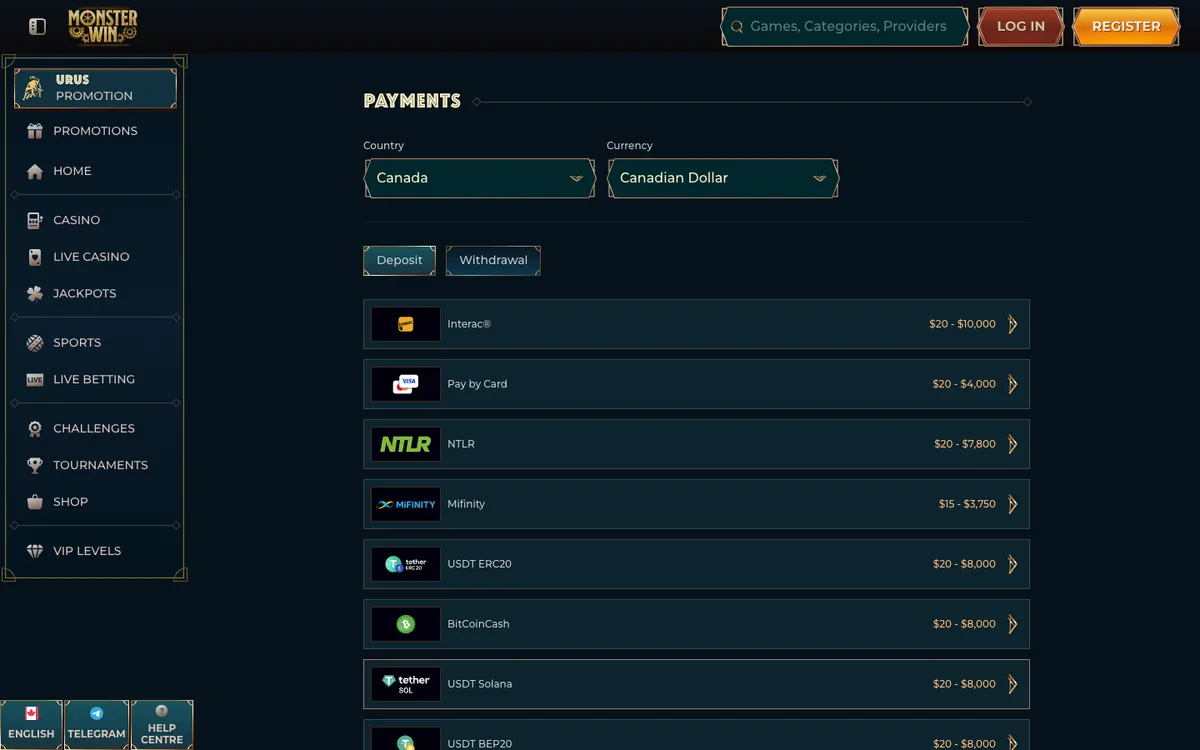Image resolution: width=1200 pixels, height=750 pixels.
Task: Open the Telegram button label
Action: tap(97, 734)
